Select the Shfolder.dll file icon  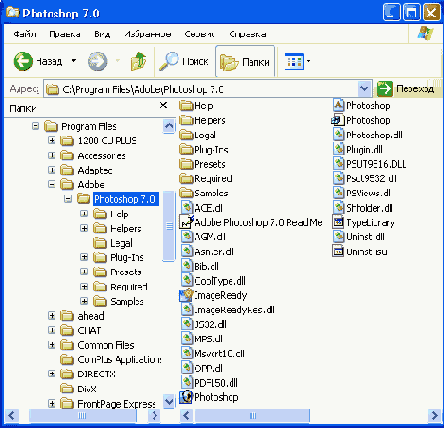coord(339,208)
